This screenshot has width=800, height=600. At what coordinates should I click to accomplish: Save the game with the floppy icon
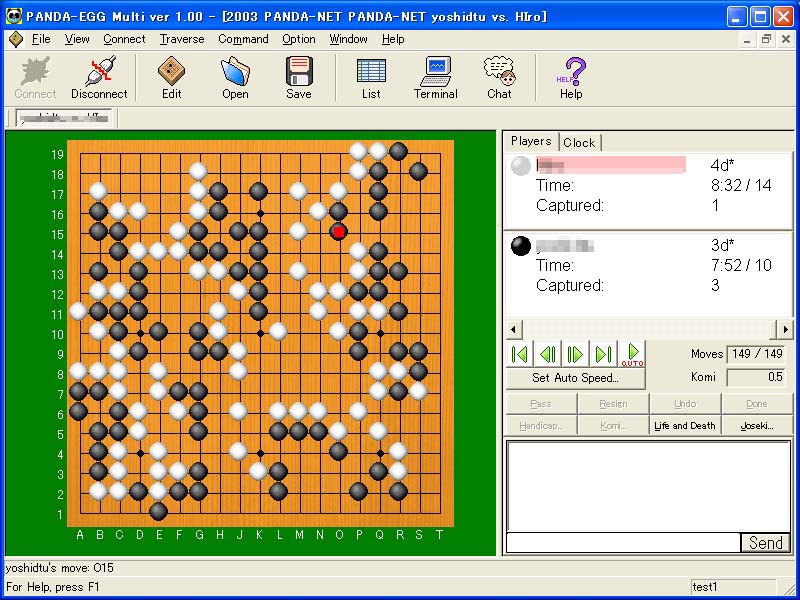pyautogui.click(x=299, y=77)
